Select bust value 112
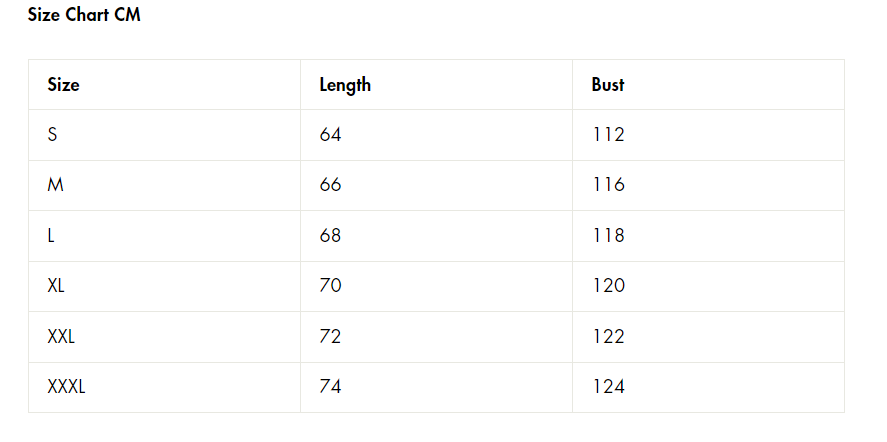 click(x=609, y=135)
